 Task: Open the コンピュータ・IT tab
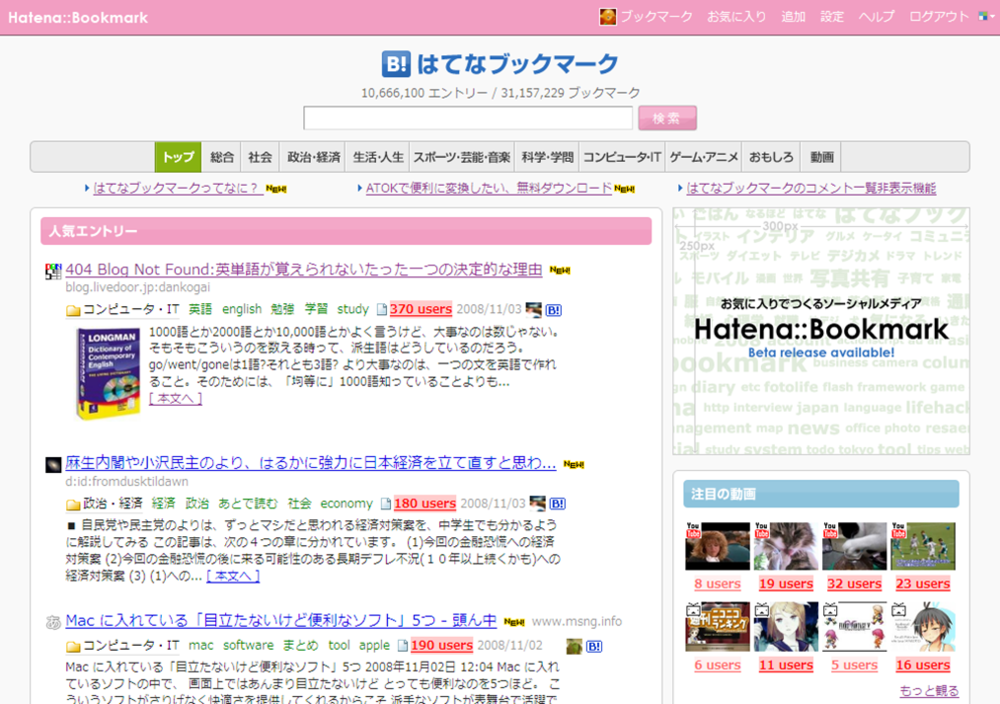coord(622,158)
